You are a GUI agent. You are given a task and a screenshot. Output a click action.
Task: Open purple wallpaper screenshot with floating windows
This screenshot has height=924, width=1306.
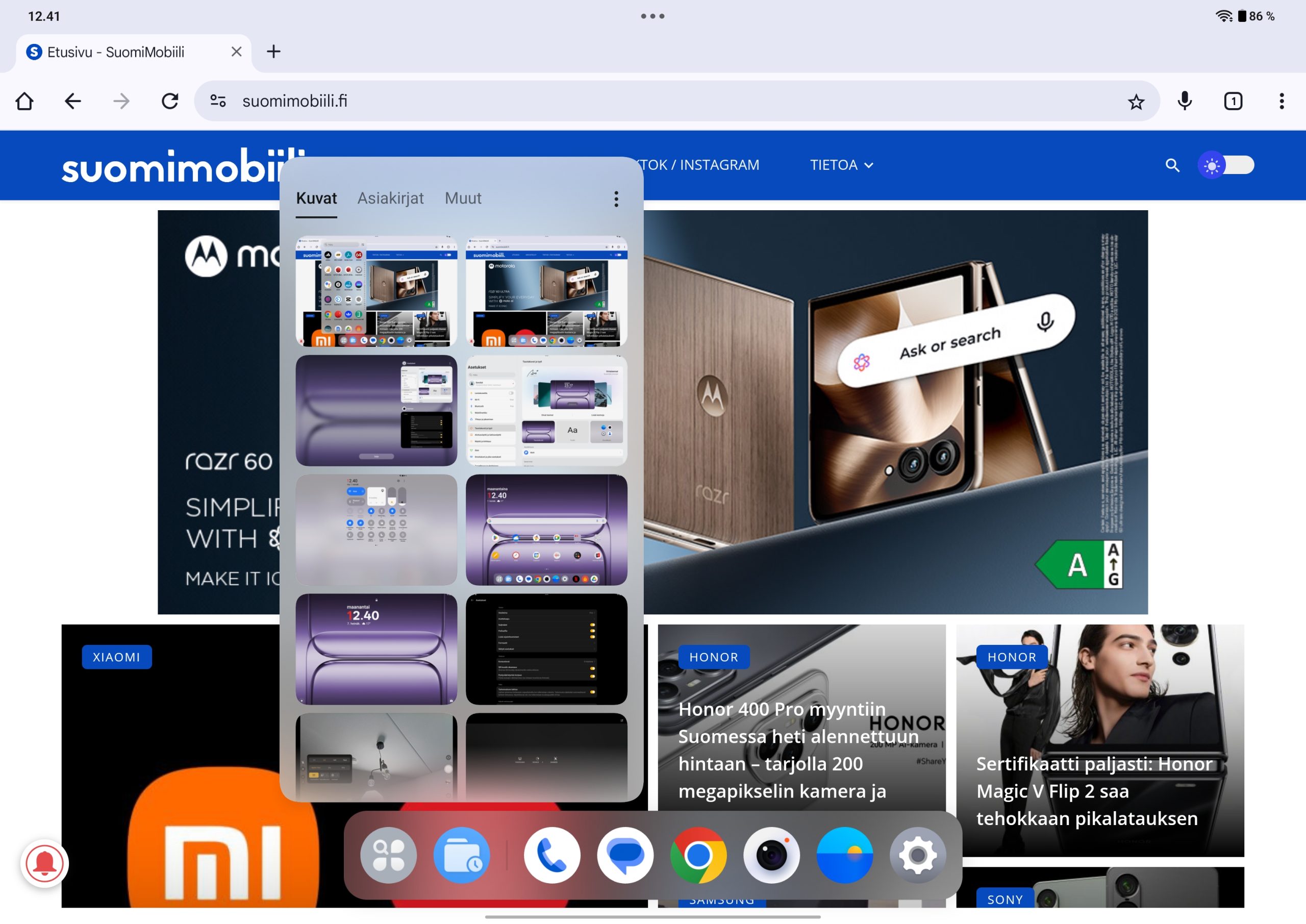tap(376, 411)
